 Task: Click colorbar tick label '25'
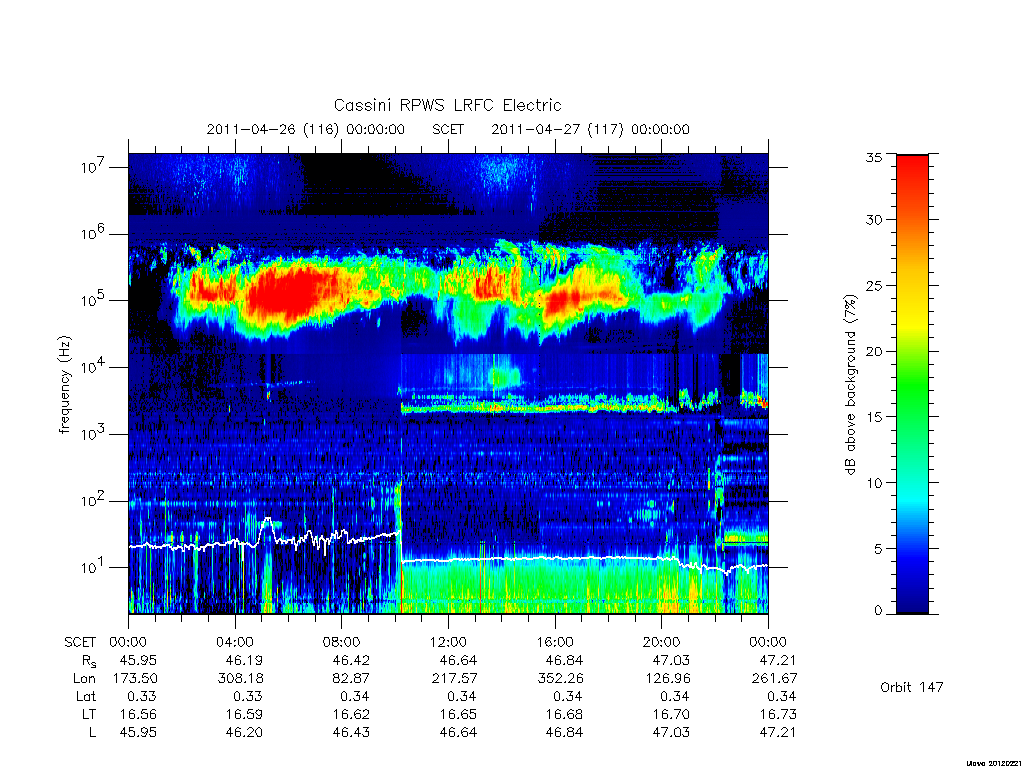[873, 285]
